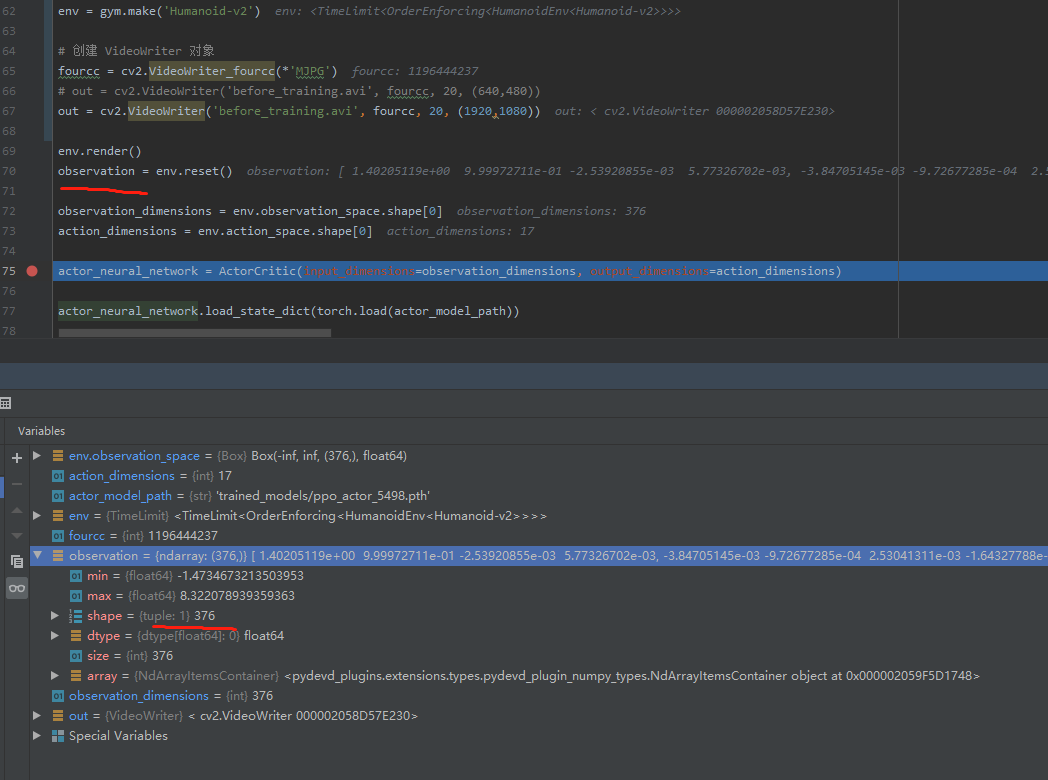1048x780 pixels.
Task: Click 'before_training.avi' string on line 67
Action: coord(285,111)
